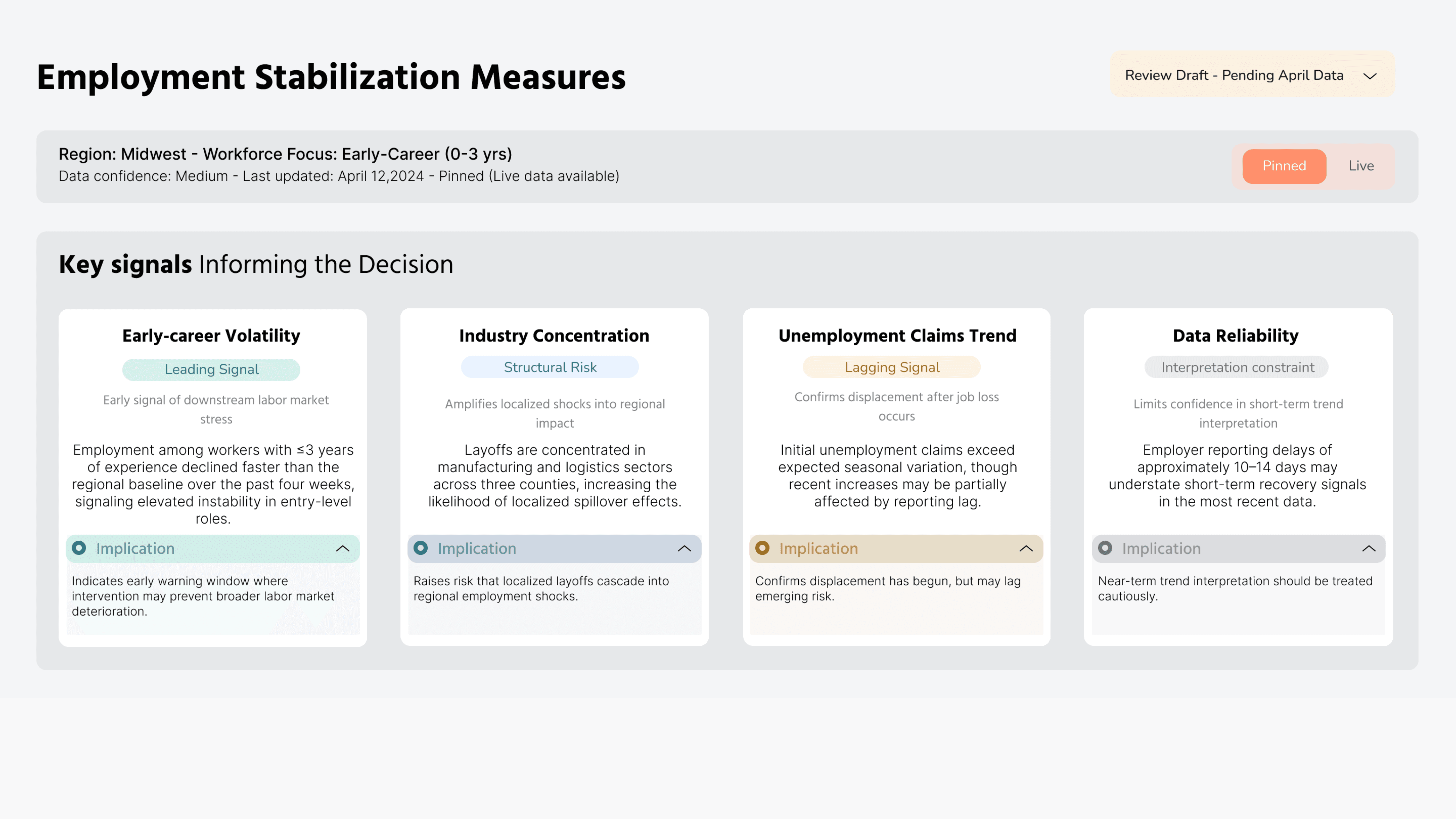Select the Early-career Volatility card title
1456x819 pixels.
click(211, 336)
